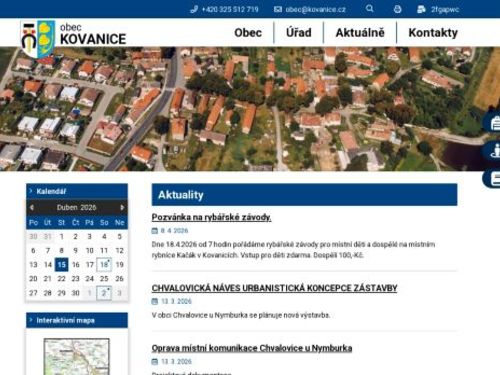The height and width of the screenshot is (375, 500).
Task: Open the Kontakty menu
Action: [433, 33]
